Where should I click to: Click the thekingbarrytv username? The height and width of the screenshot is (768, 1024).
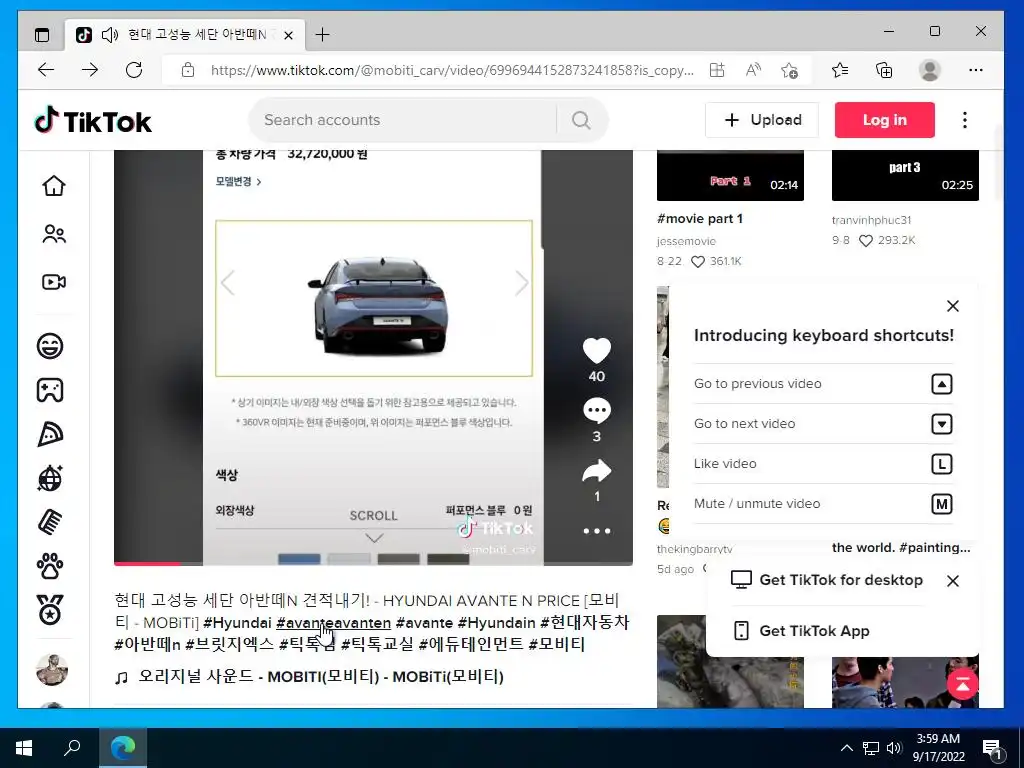pos(695,549)
